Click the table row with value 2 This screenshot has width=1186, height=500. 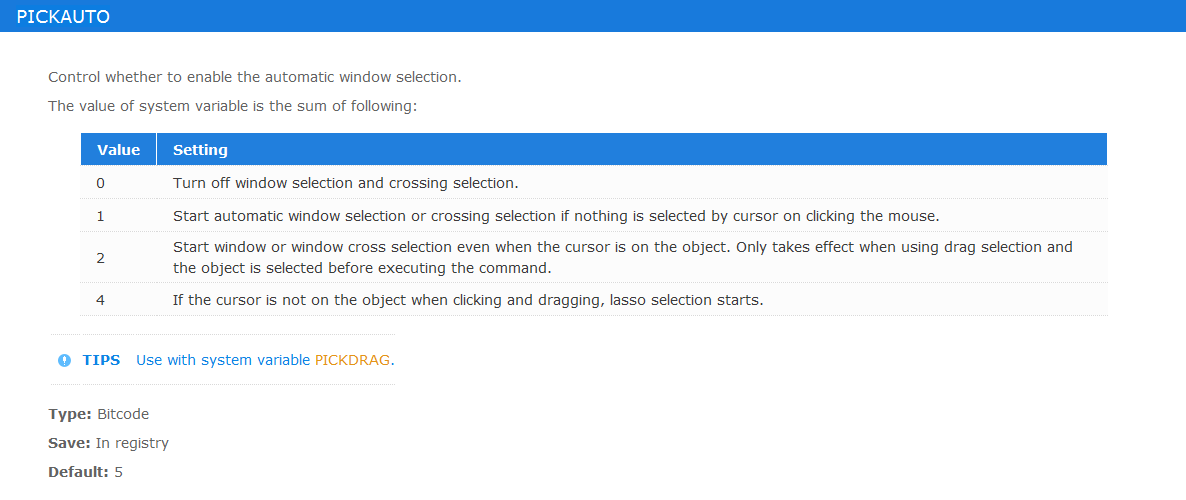[594, 257]
